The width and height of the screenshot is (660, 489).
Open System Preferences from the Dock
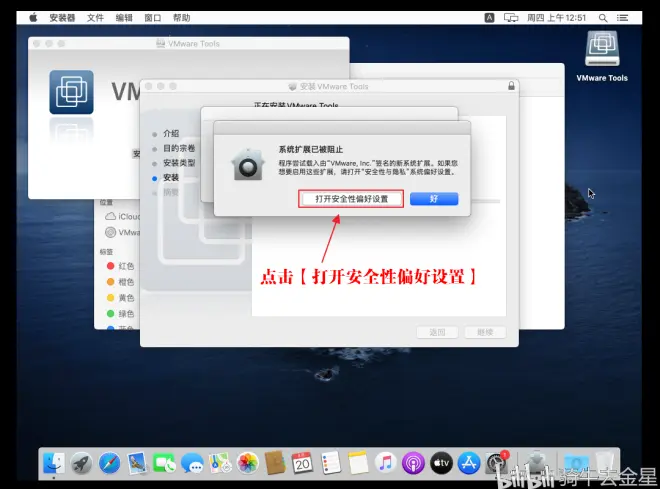(497, 463)
